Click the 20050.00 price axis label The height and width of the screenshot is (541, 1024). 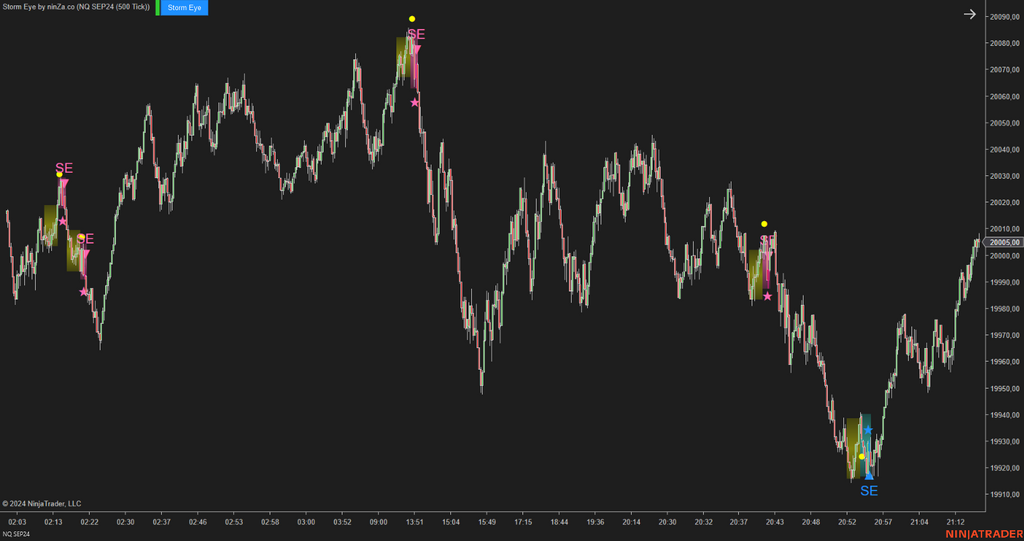click(1006, 123)
